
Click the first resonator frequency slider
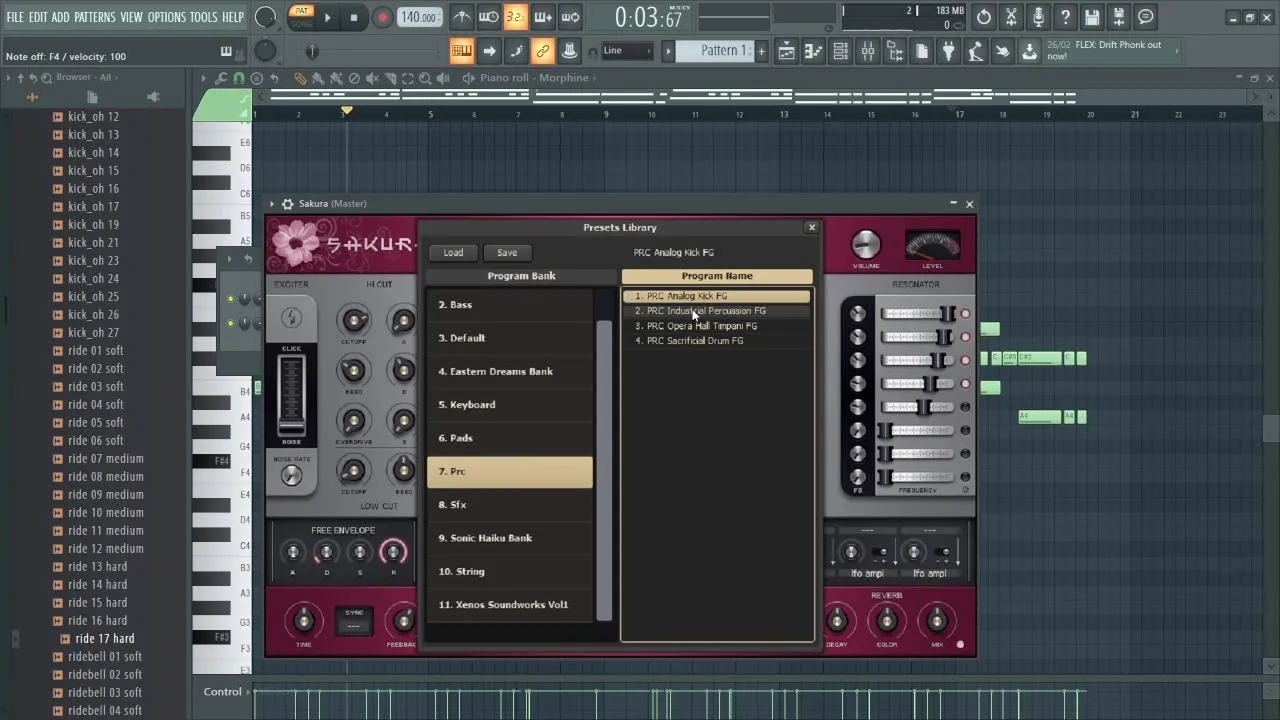918,314
